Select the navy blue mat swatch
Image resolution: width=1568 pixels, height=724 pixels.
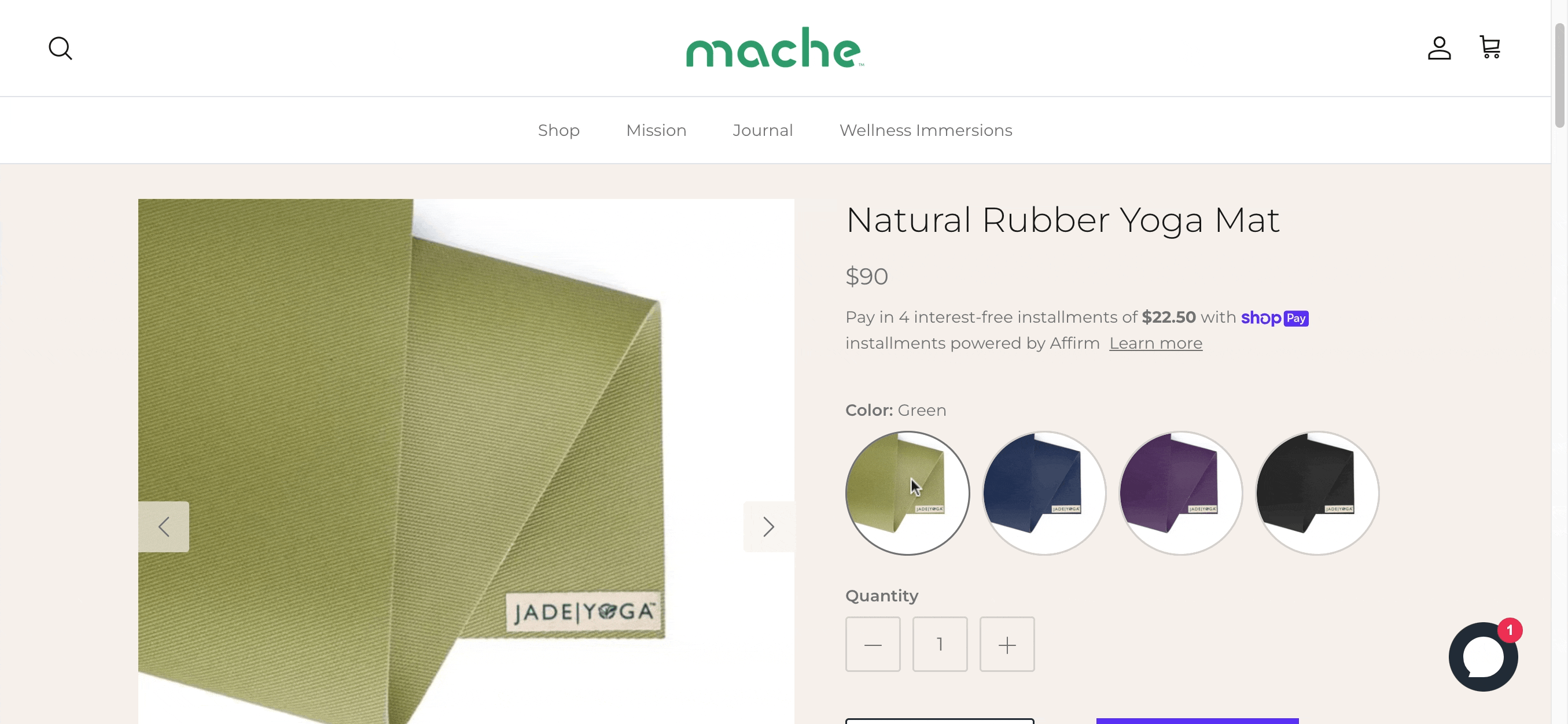click(1043, 493)
